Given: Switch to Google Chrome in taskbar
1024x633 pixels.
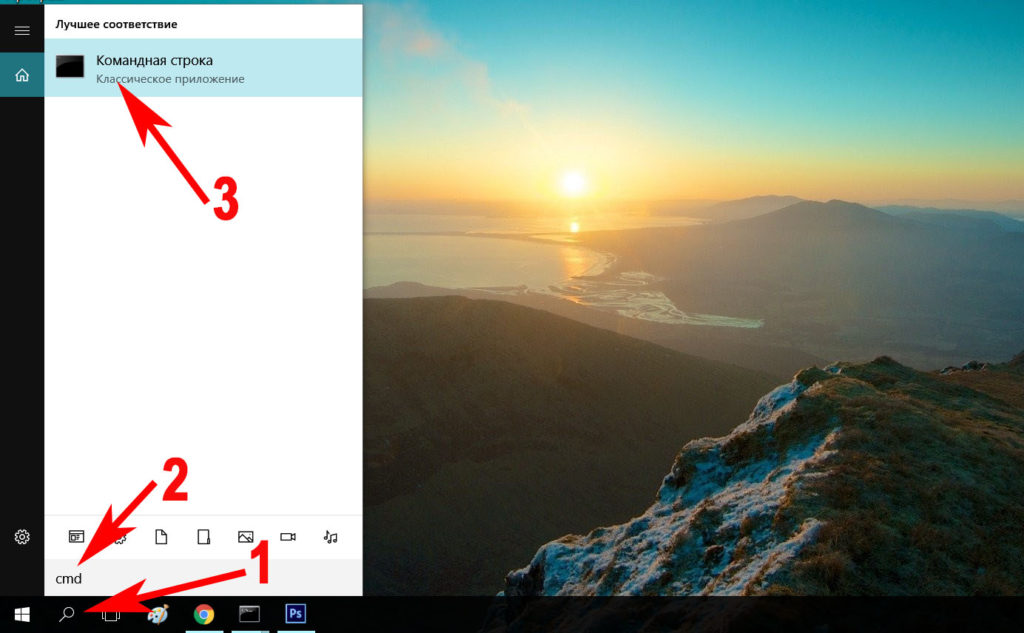Looking at the screenshot, I should 204,614.
